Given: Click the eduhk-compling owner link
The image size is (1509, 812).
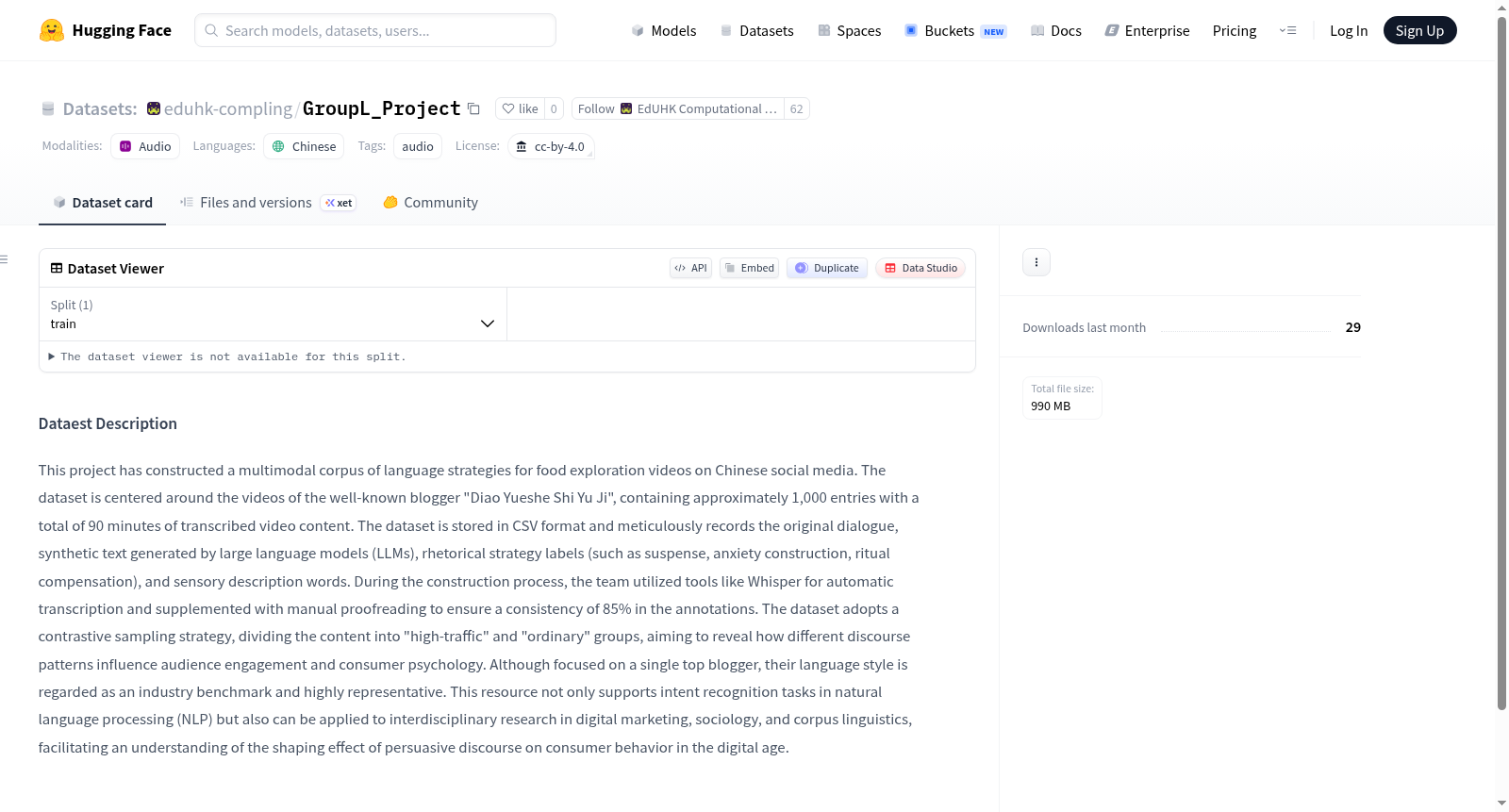Looking at the screenshot, I should point(228,109).
